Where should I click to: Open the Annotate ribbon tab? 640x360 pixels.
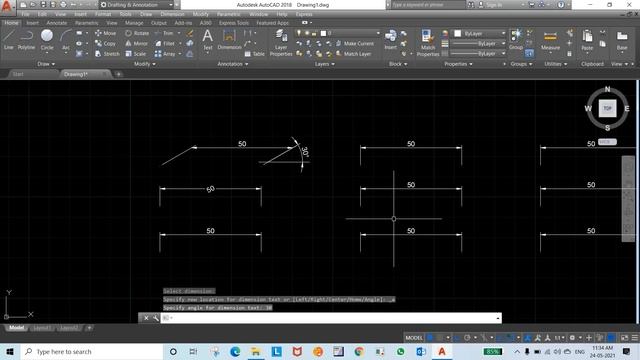point(57,23)
